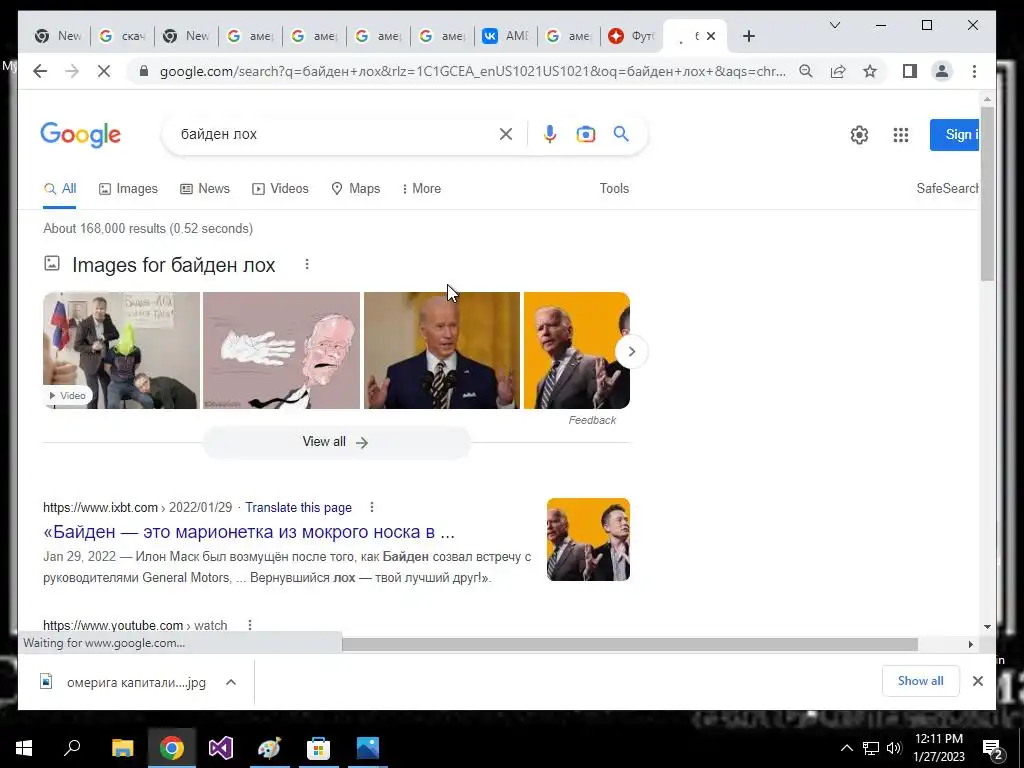
Task: Switch to the скач Google tab
Action: [122, 36]
